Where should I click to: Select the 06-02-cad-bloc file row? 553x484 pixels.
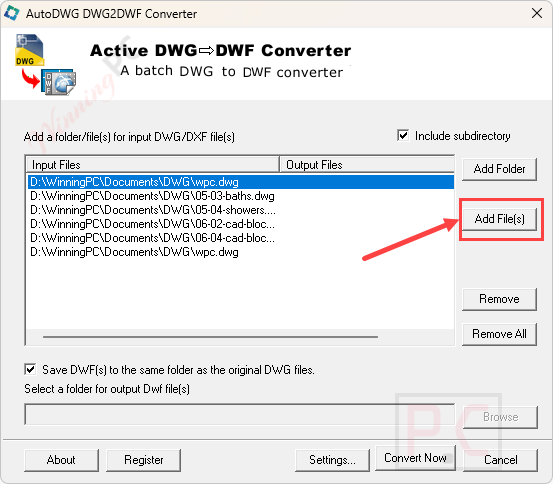pyautogui.click(x=241, y=224)
